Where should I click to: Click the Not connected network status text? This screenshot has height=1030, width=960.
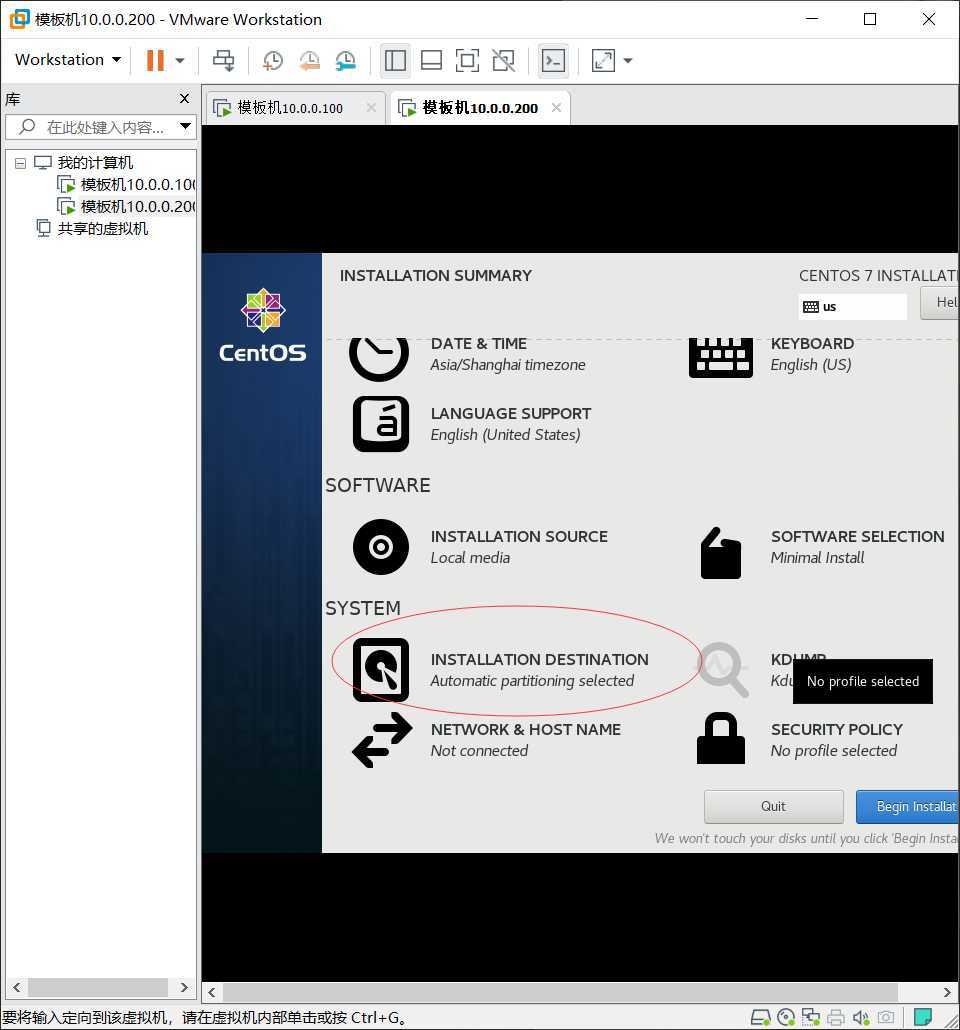point(479,751)
